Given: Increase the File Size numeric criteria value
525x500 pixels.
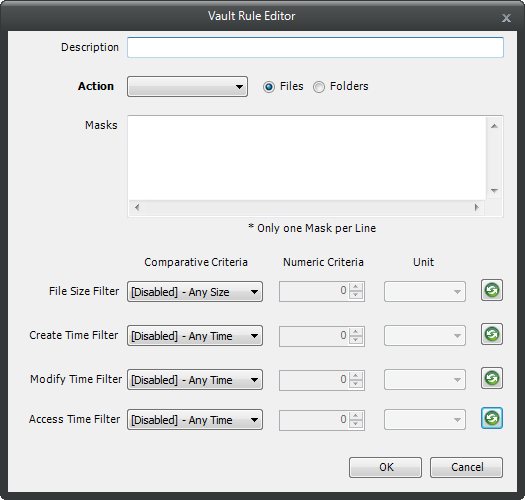Looking at the screenshot, I should coord(356,287).
